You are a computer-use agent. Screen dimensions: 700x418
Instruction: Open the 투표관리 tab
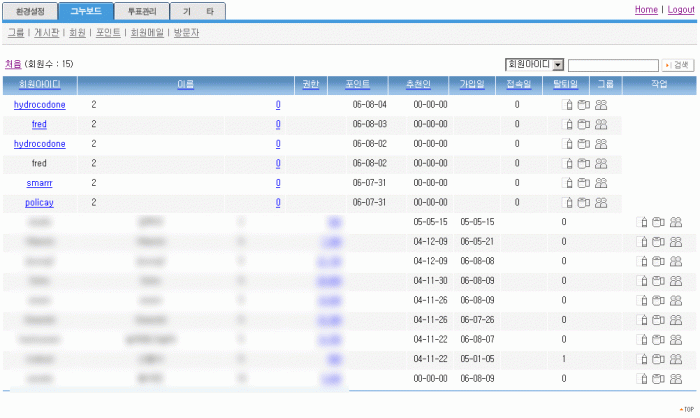click(x=141, y=11)
